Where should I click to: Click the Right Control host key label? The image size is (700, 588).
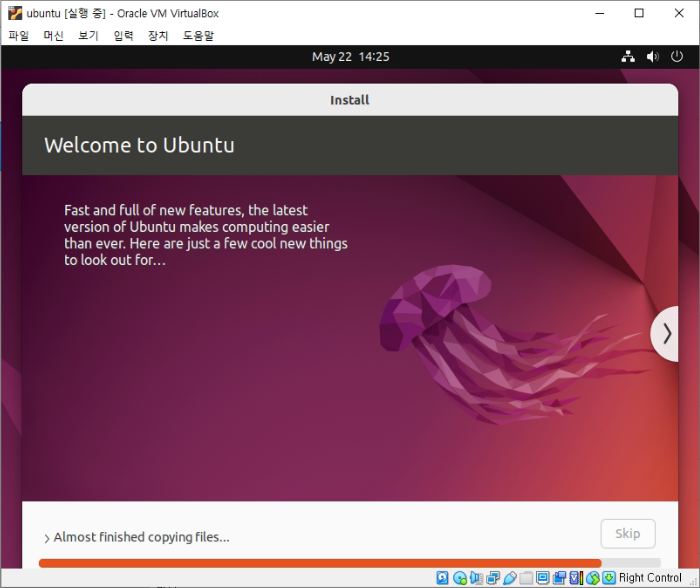tap(650, 578)
